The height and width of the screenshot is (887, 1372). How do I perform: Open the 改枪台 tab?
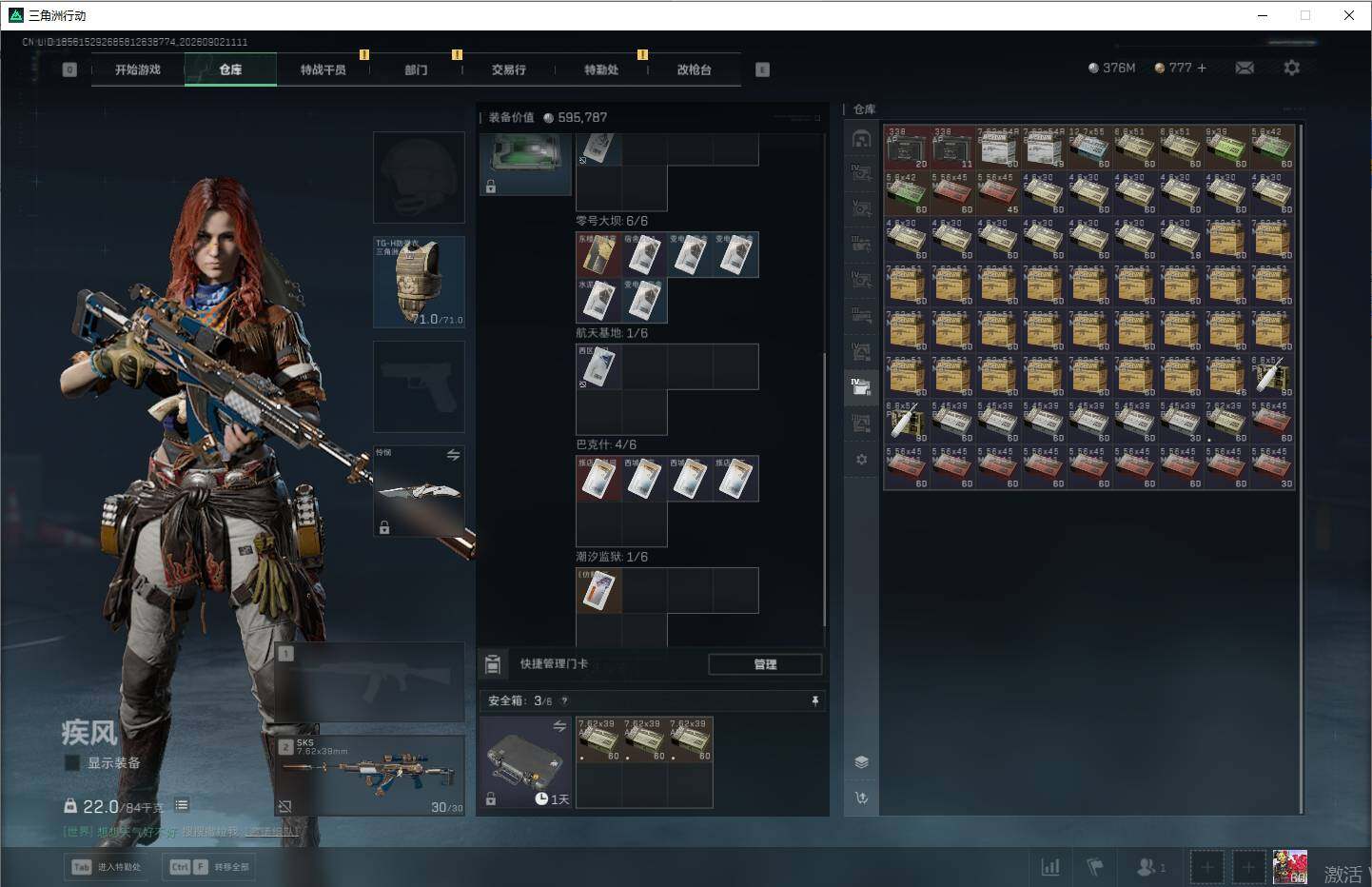pos(695,69)
